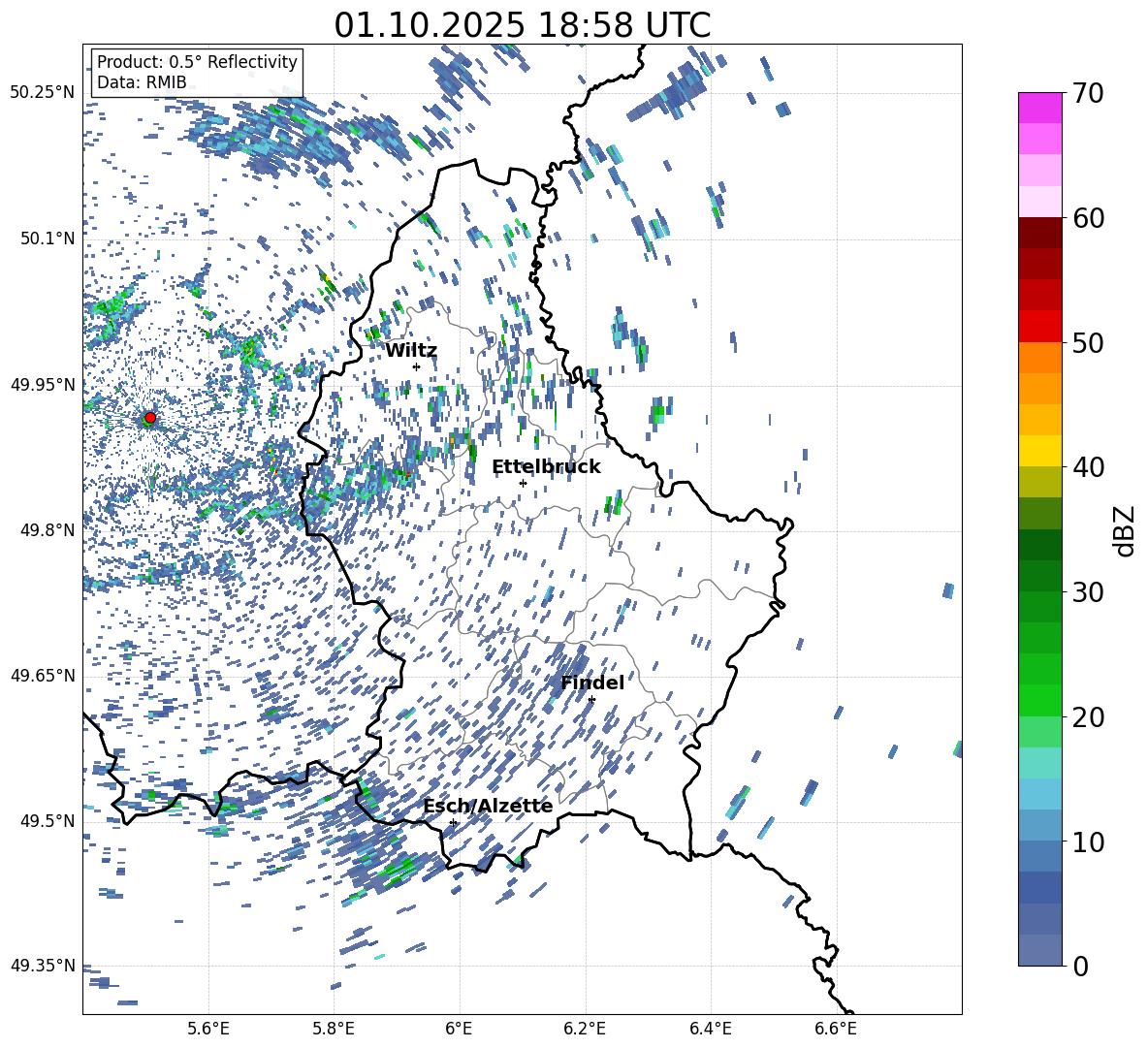This screenshot has width=1148, height=1048.
Task: Click the red radar site marker
Action: pos(150,418)
